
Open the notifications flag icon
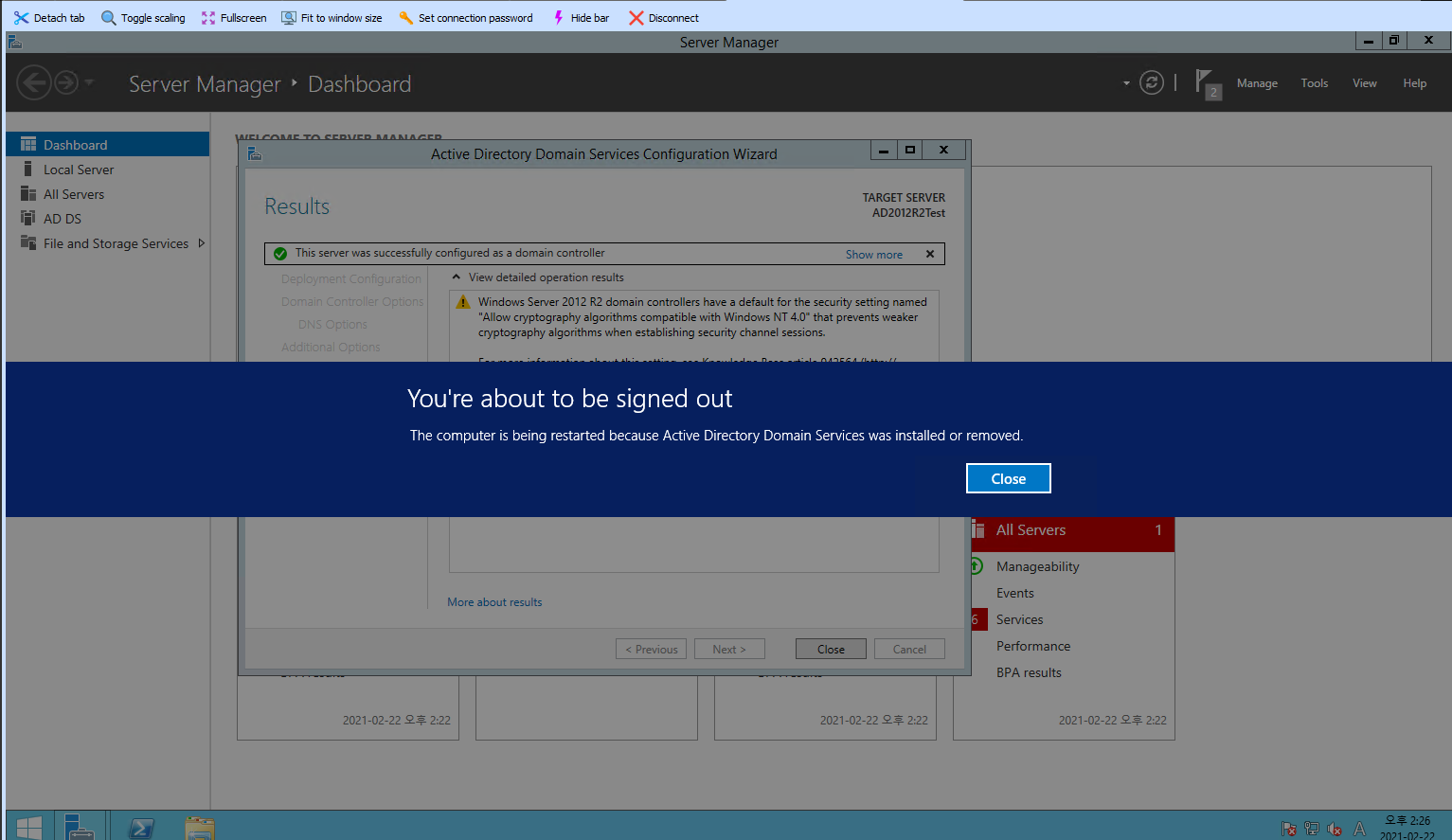[x=1207, y=83]
